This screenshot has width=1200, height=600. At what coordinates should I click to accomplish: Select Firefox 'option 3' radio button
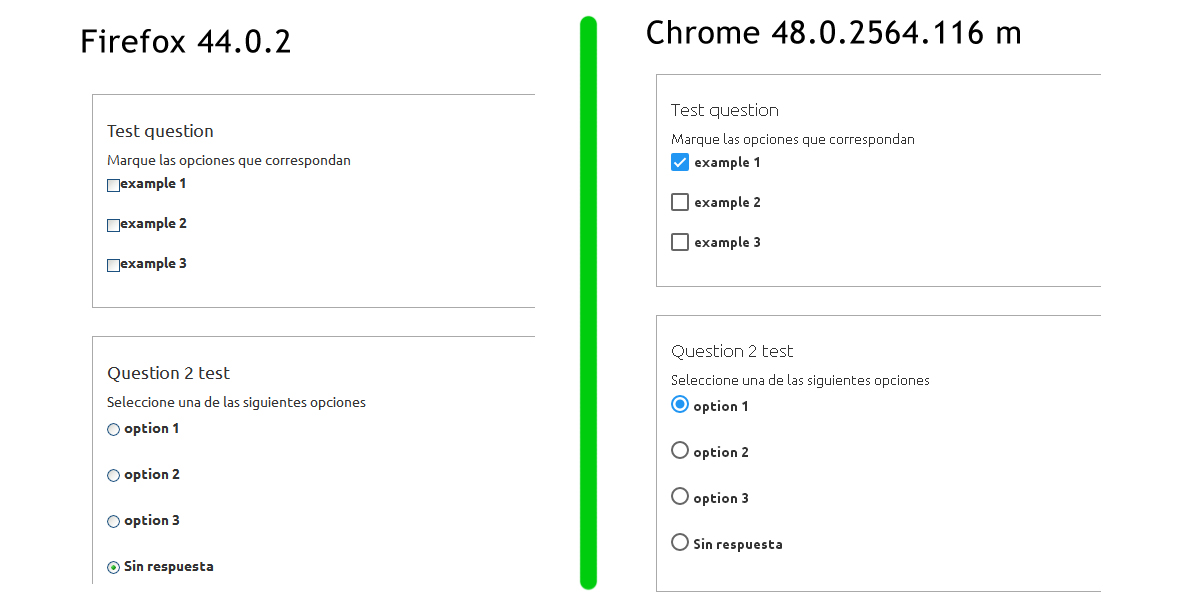[x=113, y=522]
